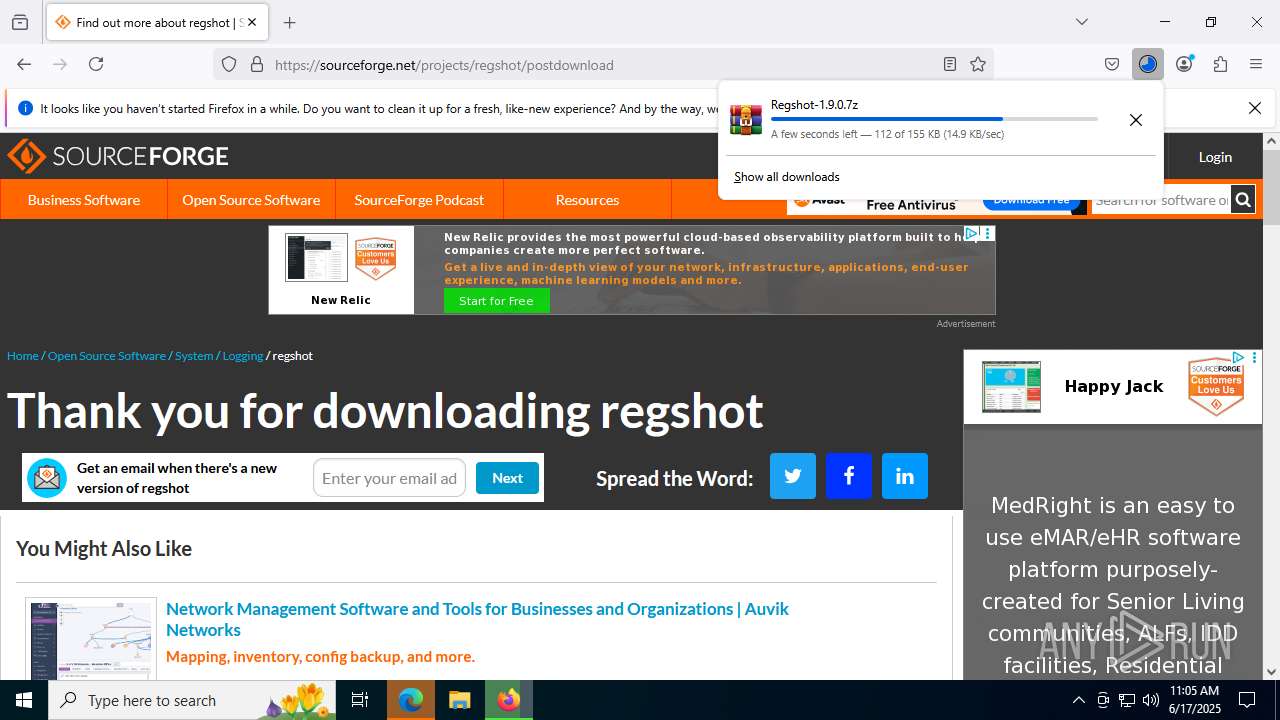
Task: Open the Firefox View icon in the tab bar
Action: click(x=20, y=22)
